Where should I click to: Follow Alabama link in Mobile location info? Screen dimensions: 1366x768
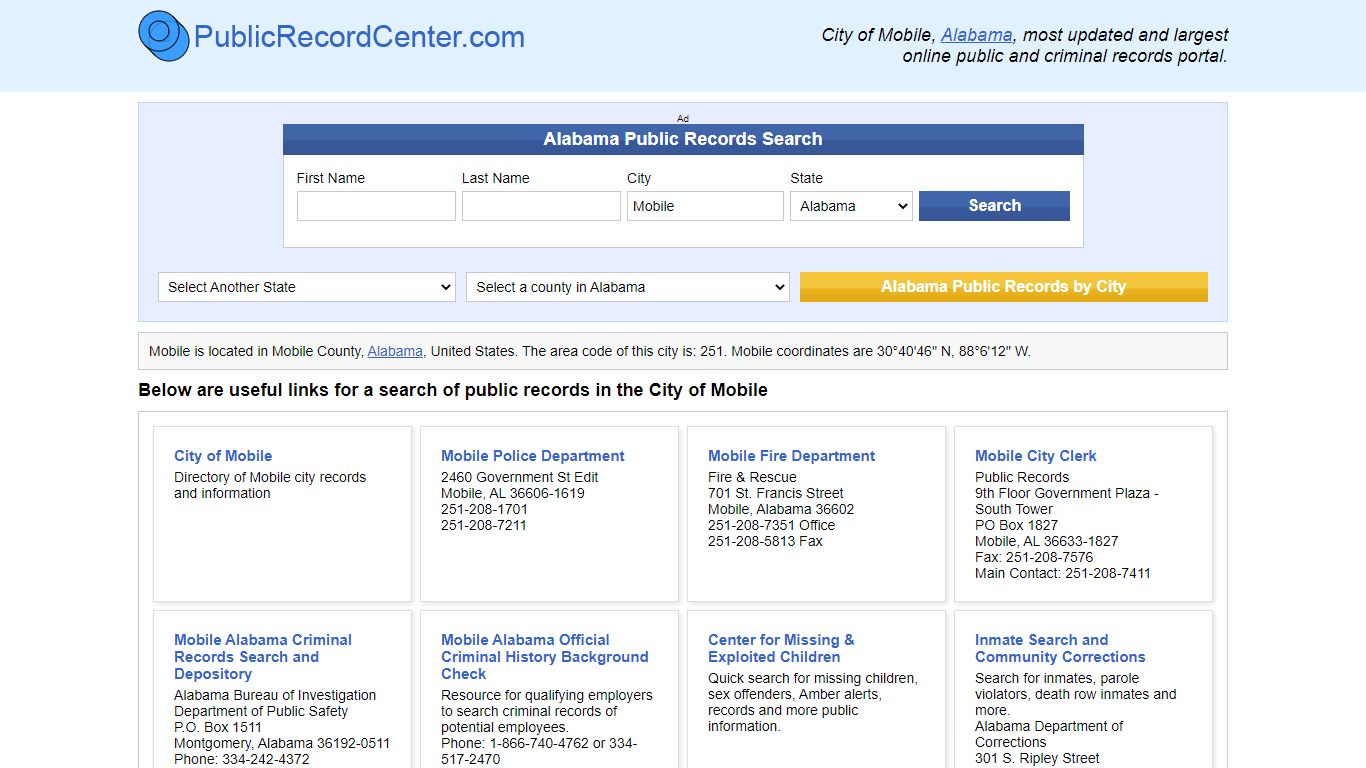click(395, 351)
